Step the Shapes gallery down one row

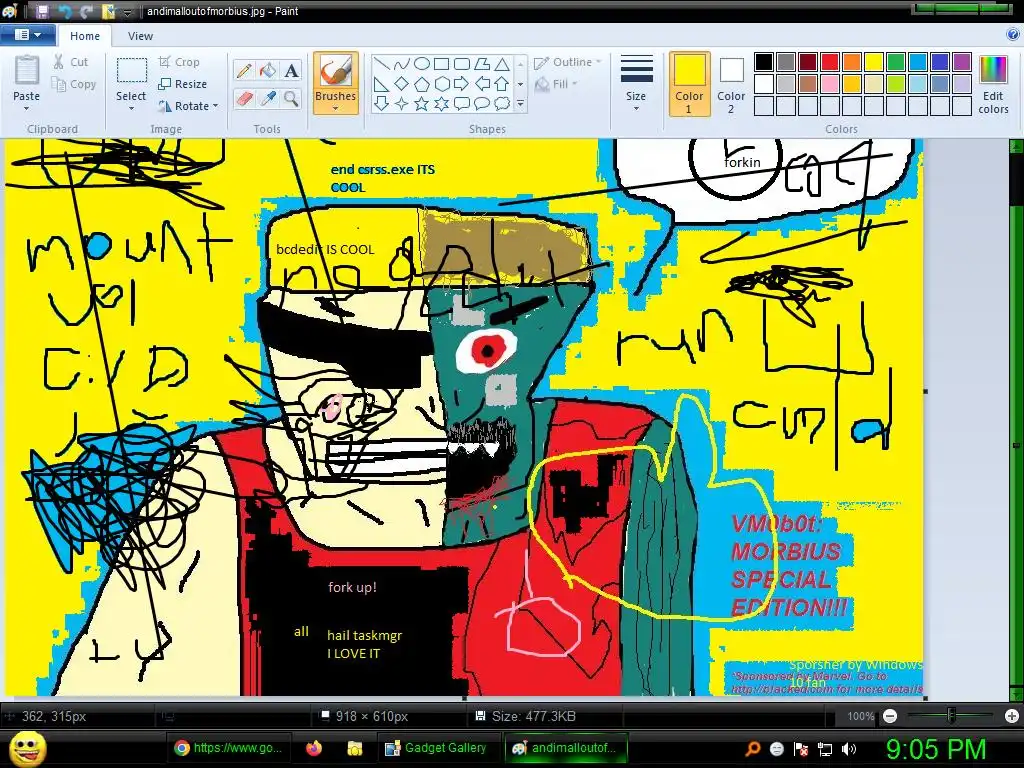[x=520, y=84]
